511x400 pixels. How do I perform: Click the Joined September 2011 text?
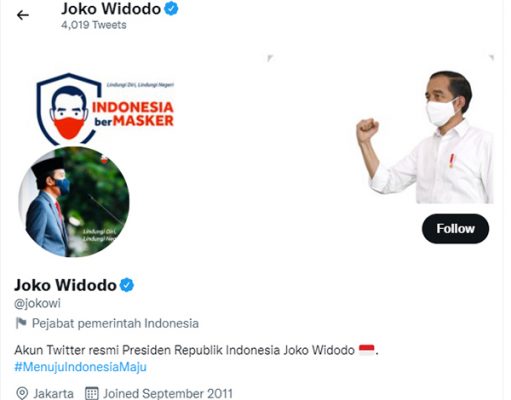click(x=168, y=394)
